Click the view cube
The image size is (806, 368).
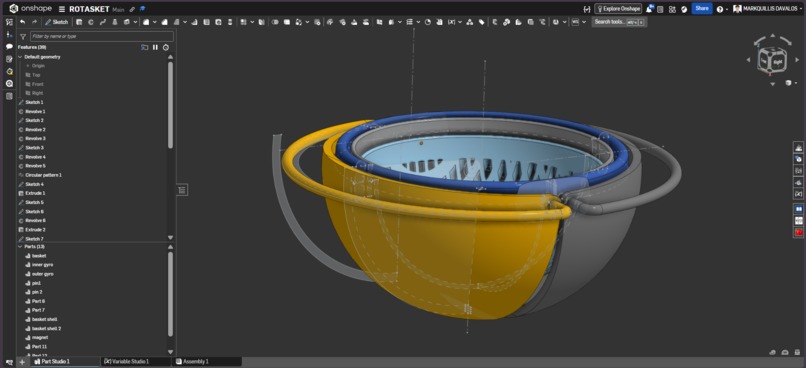[772, 60]
